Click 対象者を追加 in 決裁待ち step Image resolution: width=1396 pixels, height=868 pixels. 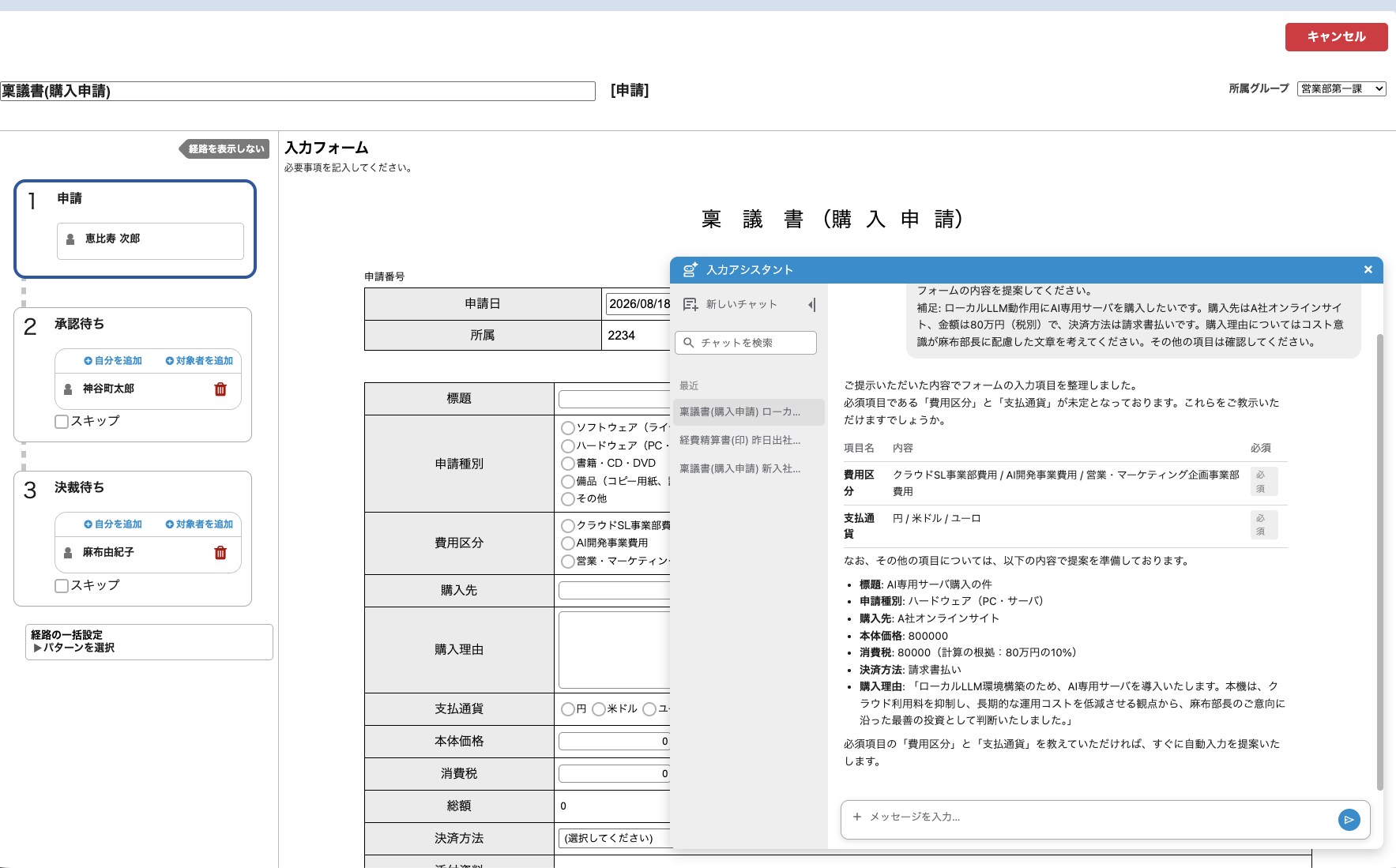199,524
